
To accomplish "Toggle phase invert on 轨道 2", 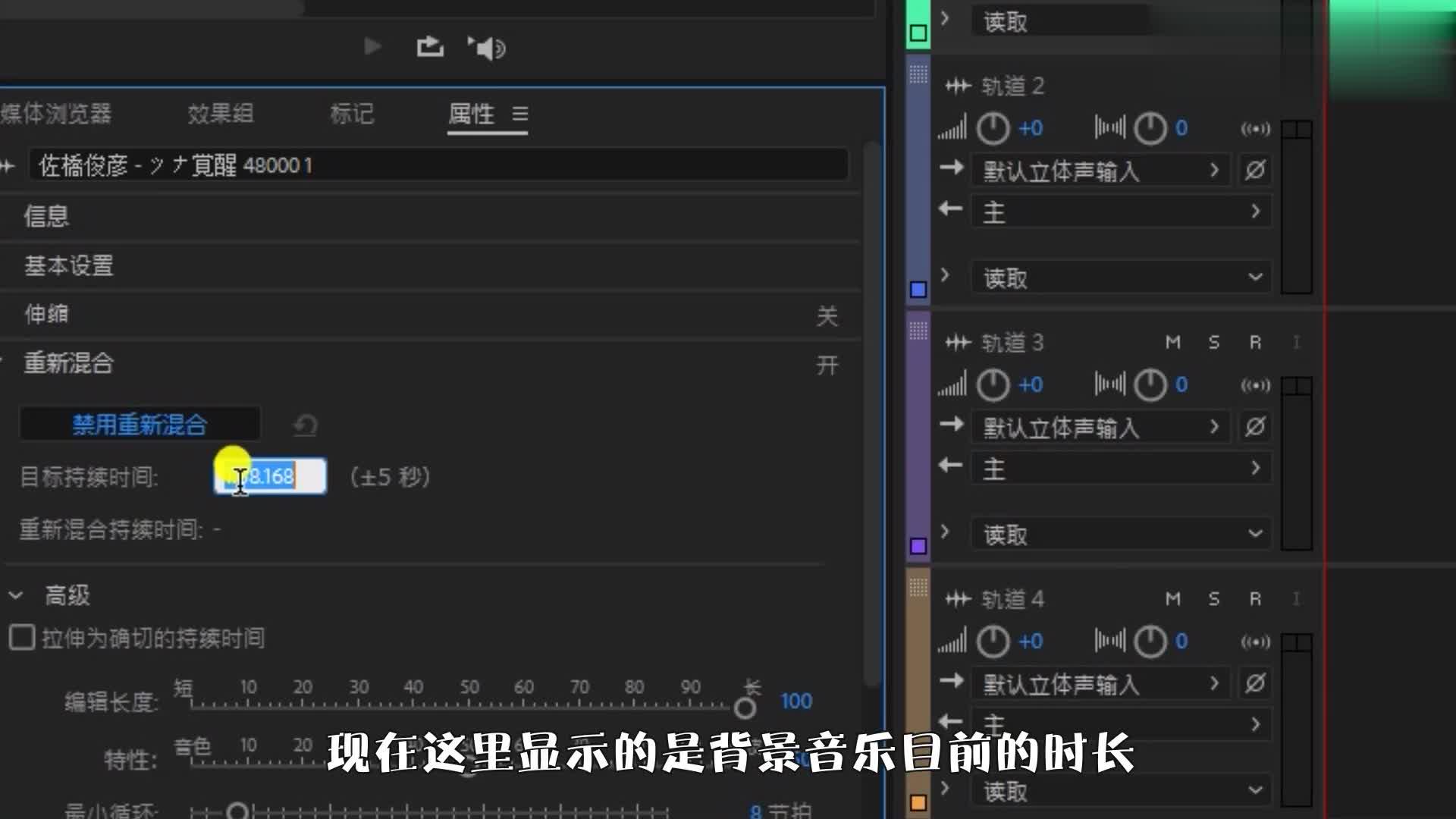I will tap(1255, 170).
